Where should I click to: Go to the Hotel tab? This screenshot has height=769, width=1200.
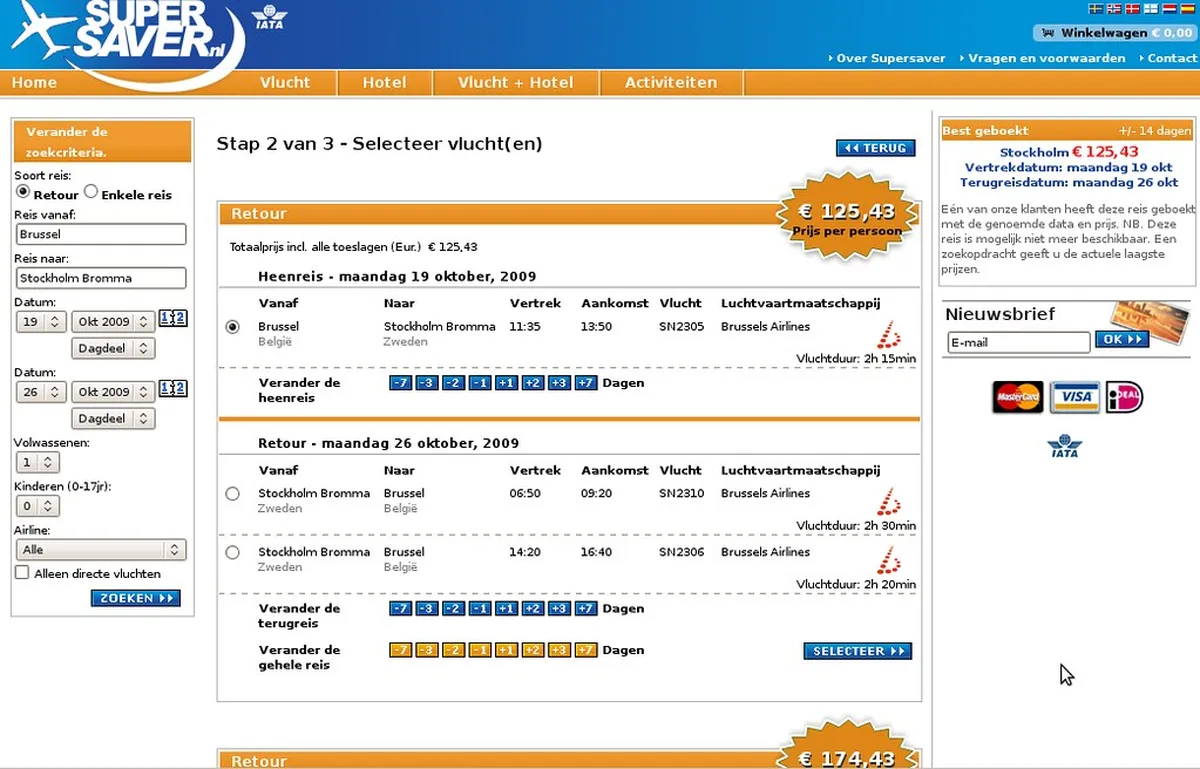tap(384, 82)
